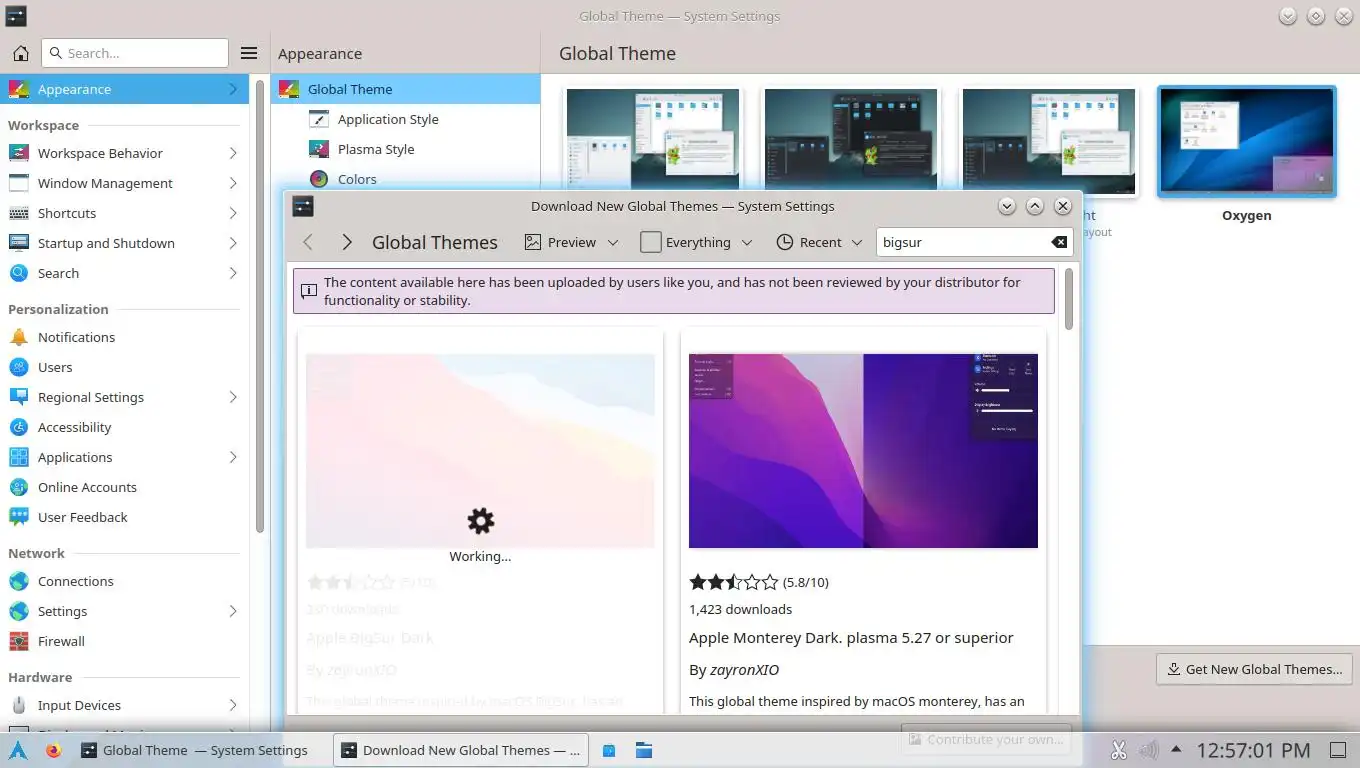
Task: Go back in the download dialog
Action: tap(308, 242)
